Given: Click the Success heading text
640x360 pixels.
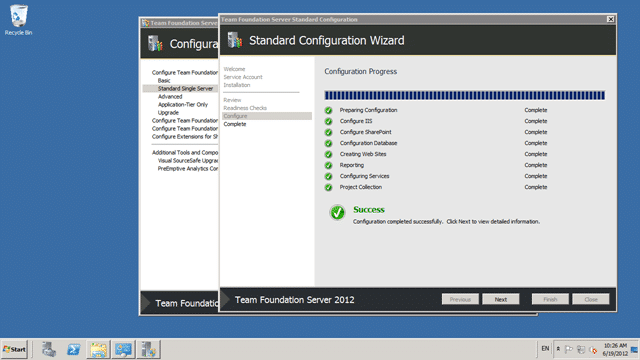Looking at the screenshot, I should click(x=369, y=209).
